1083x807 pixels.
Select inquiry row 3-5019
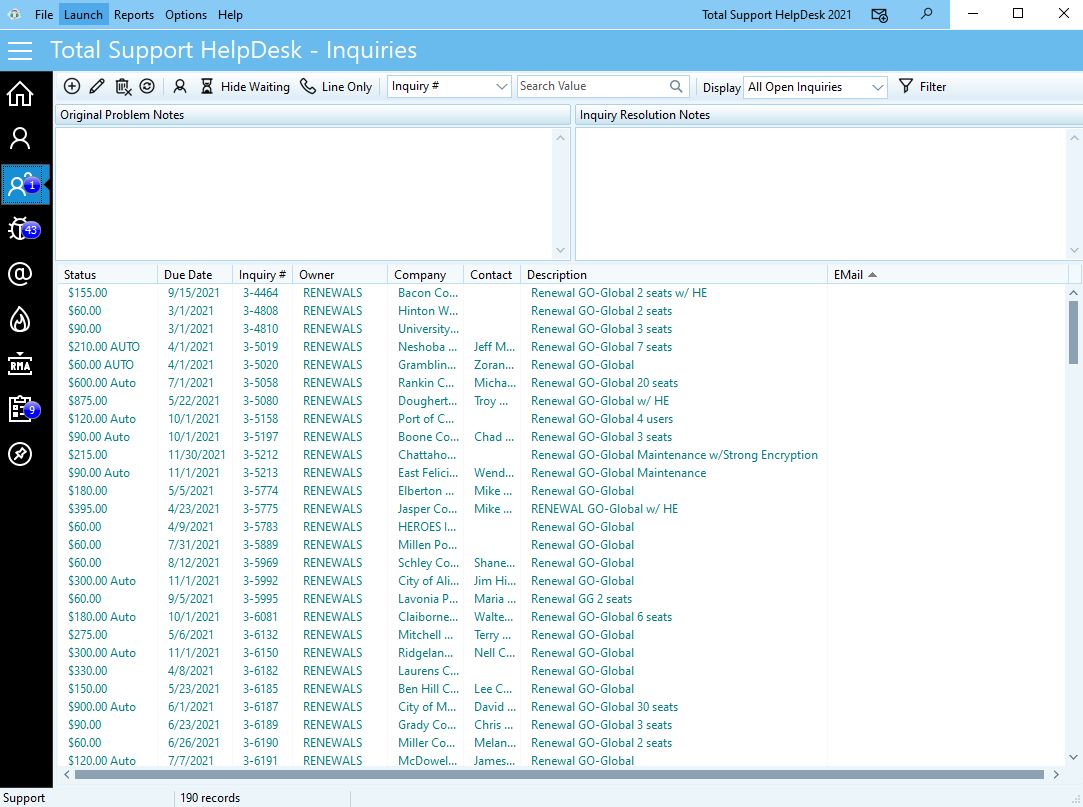(563, 347)
